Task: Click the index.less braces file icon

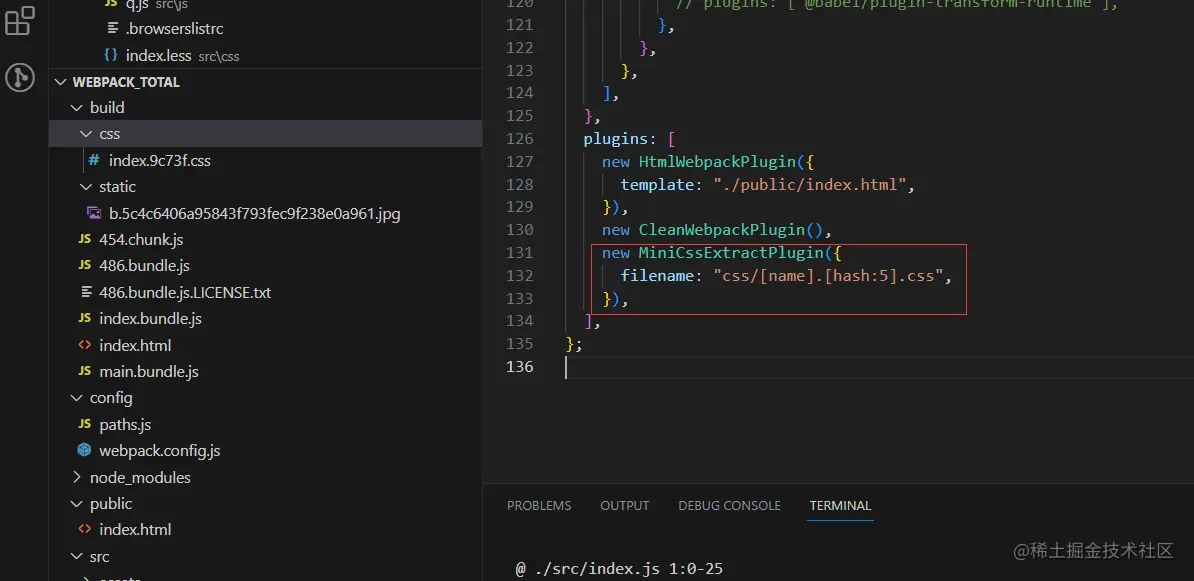Action: point(110,56)
